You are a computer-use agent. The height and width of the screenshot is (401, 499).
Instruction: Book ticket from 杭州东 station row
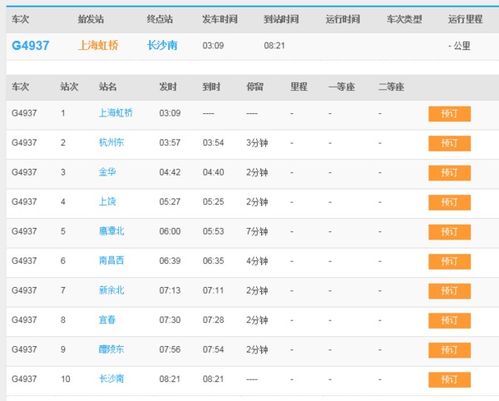449,143
